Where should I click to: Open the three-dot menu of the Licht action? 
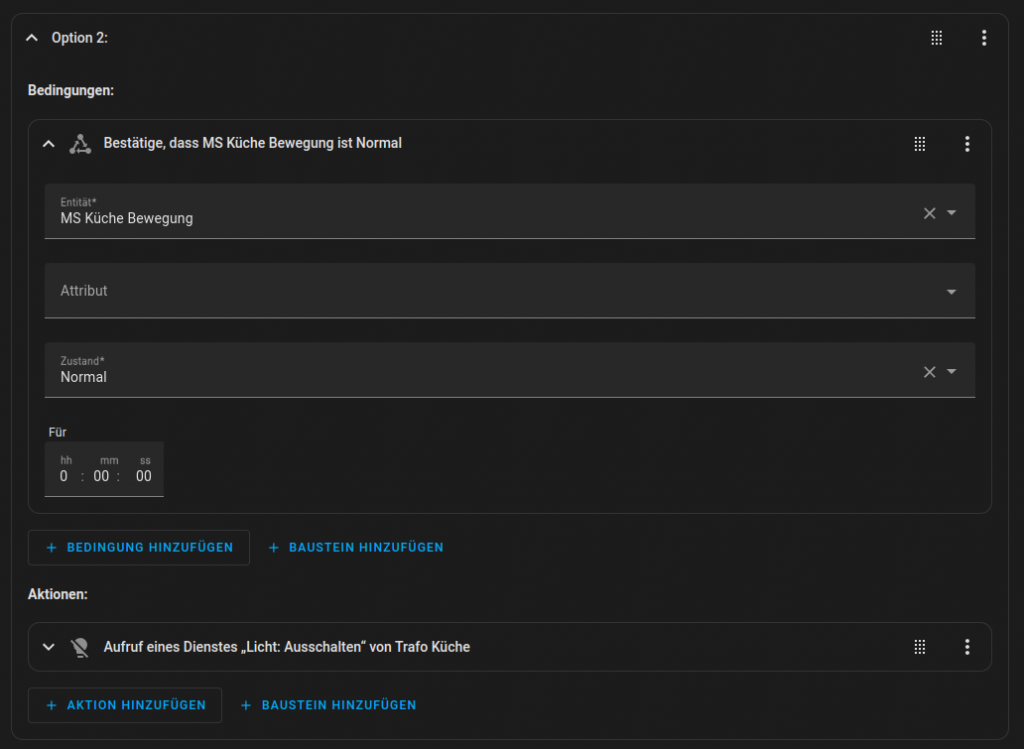point(967,647)
